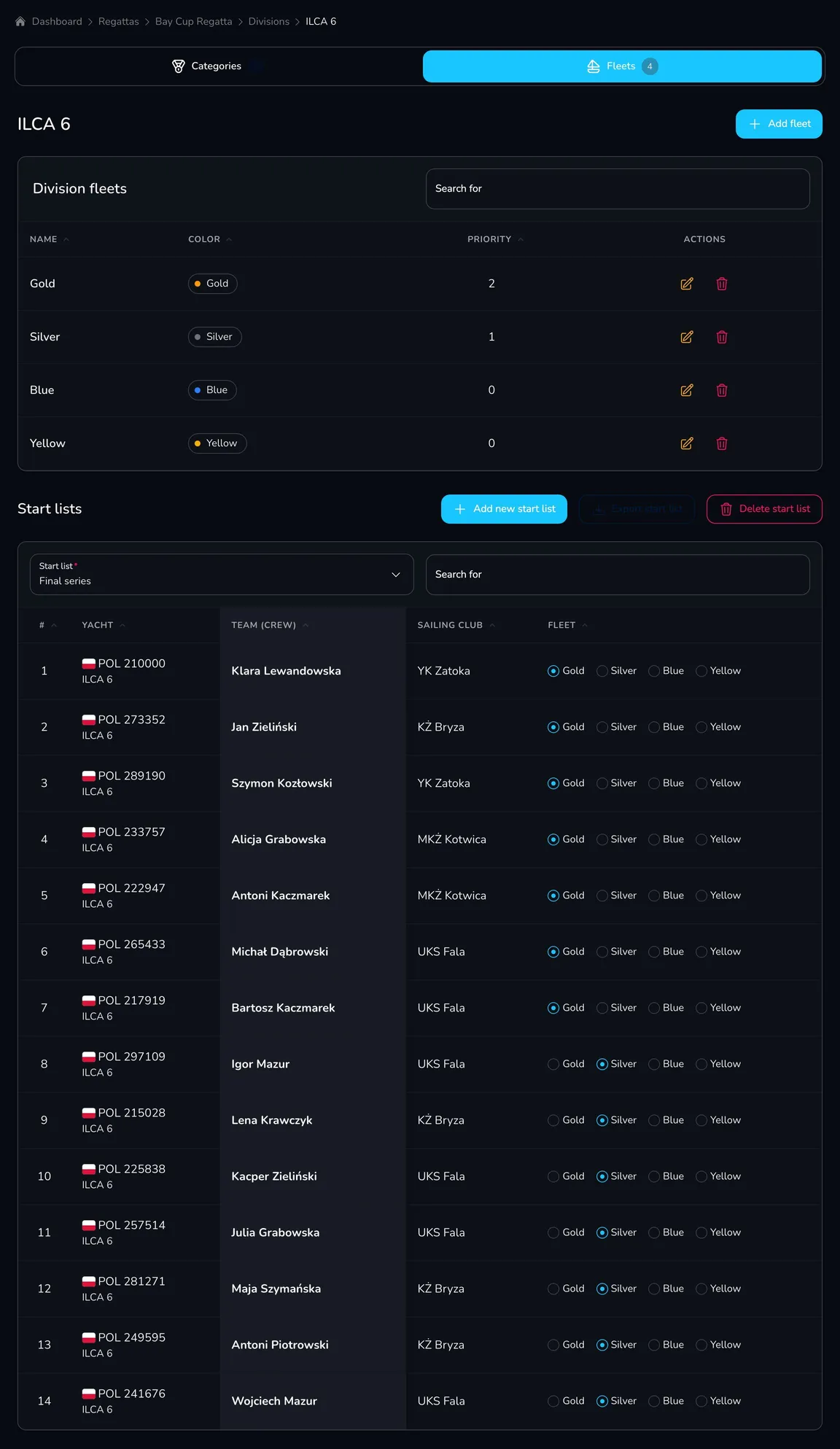Sort start list by Team (Crew)
Viewport: 840px width, 1449px height.
click(270, 625)
